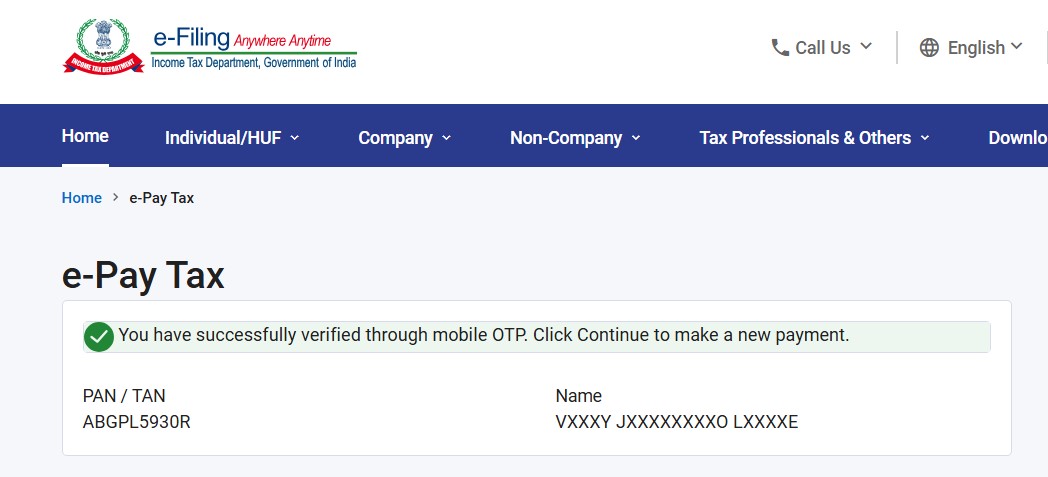Click the e-Filing Anywhere Anytime logo text
This screenshot has width=1048, height=477.
tap(254, 48)
